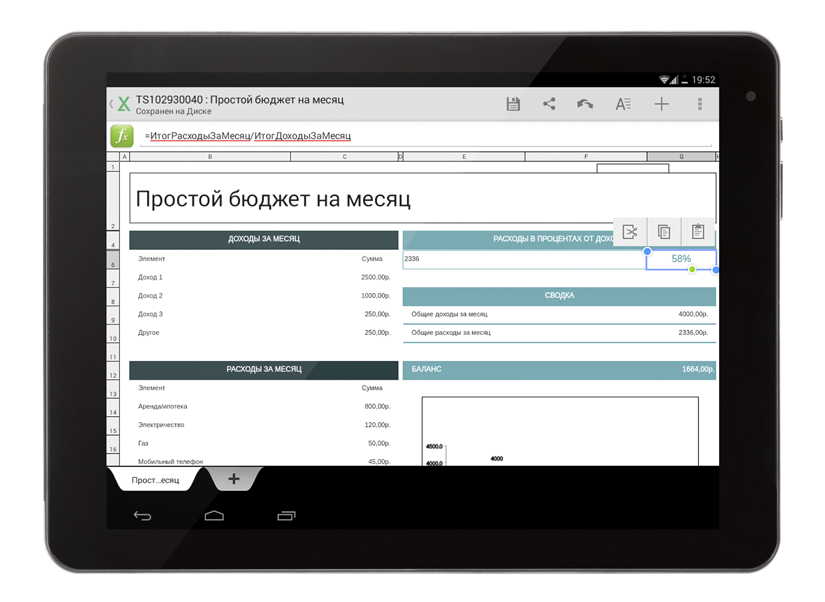Paste from clipboard icon in popup
This screenshot has height=602, width=825.
[x=698, y=232]
